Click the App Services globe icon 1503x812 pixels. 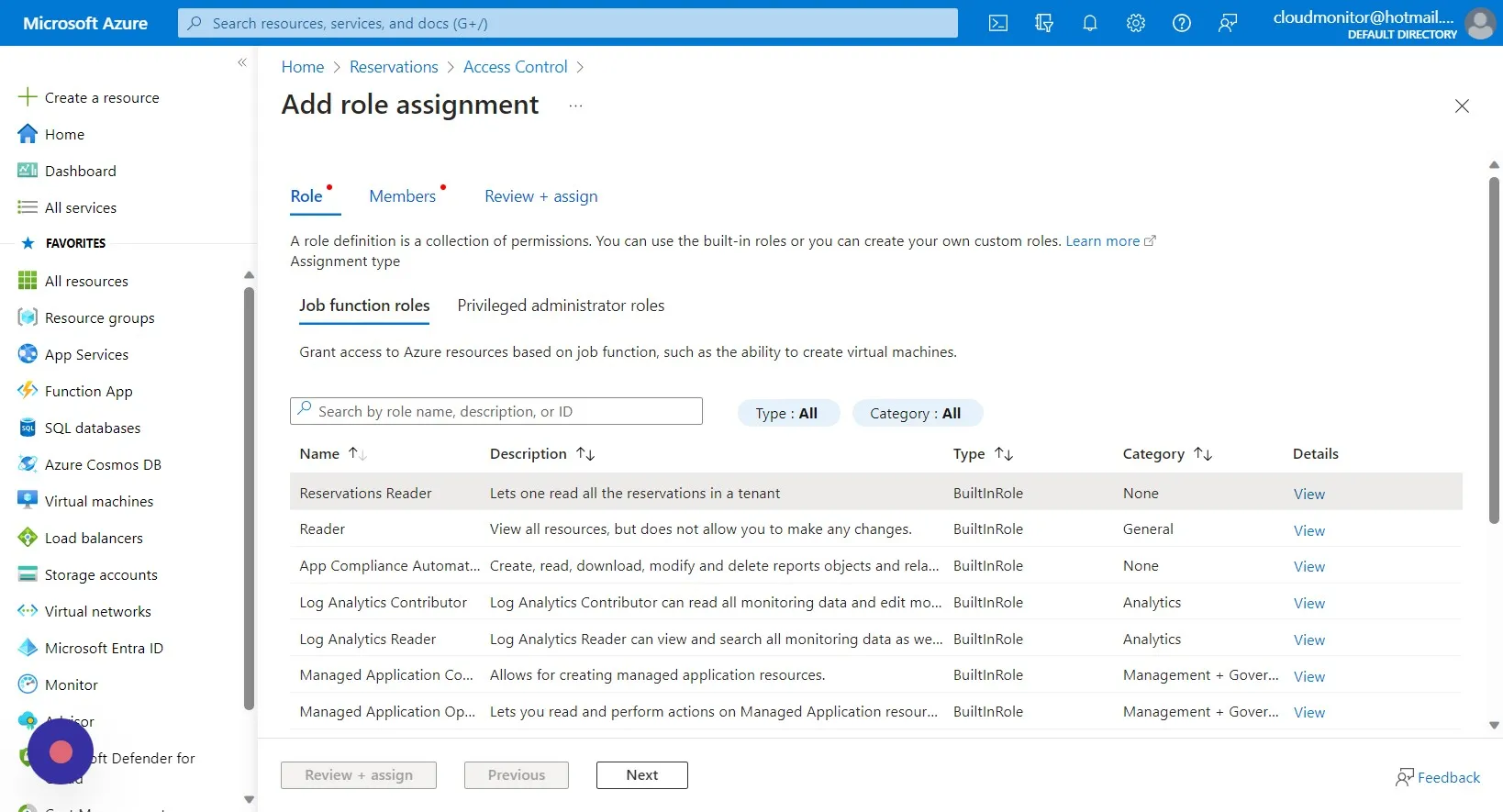(28, 354)
